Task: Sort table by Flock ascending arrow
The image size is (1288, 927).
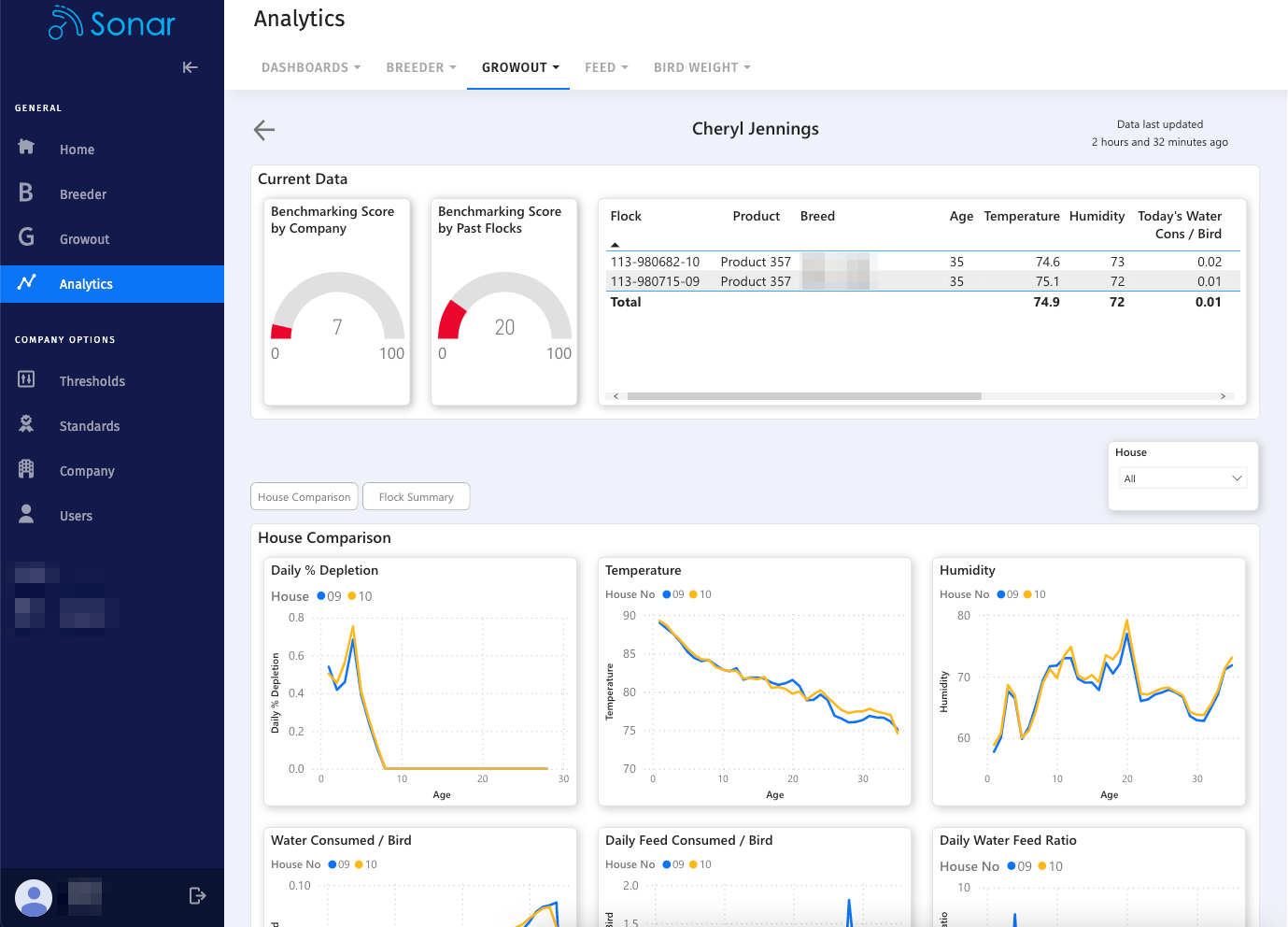Action: pyautogui.click(x=615, y=245)
